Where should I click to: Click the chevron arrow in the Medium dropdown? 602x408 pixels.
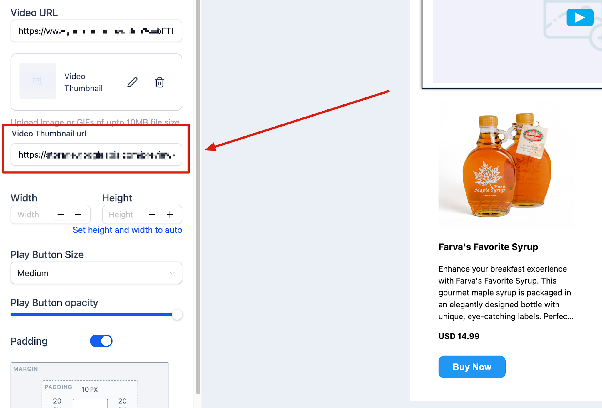172,273
